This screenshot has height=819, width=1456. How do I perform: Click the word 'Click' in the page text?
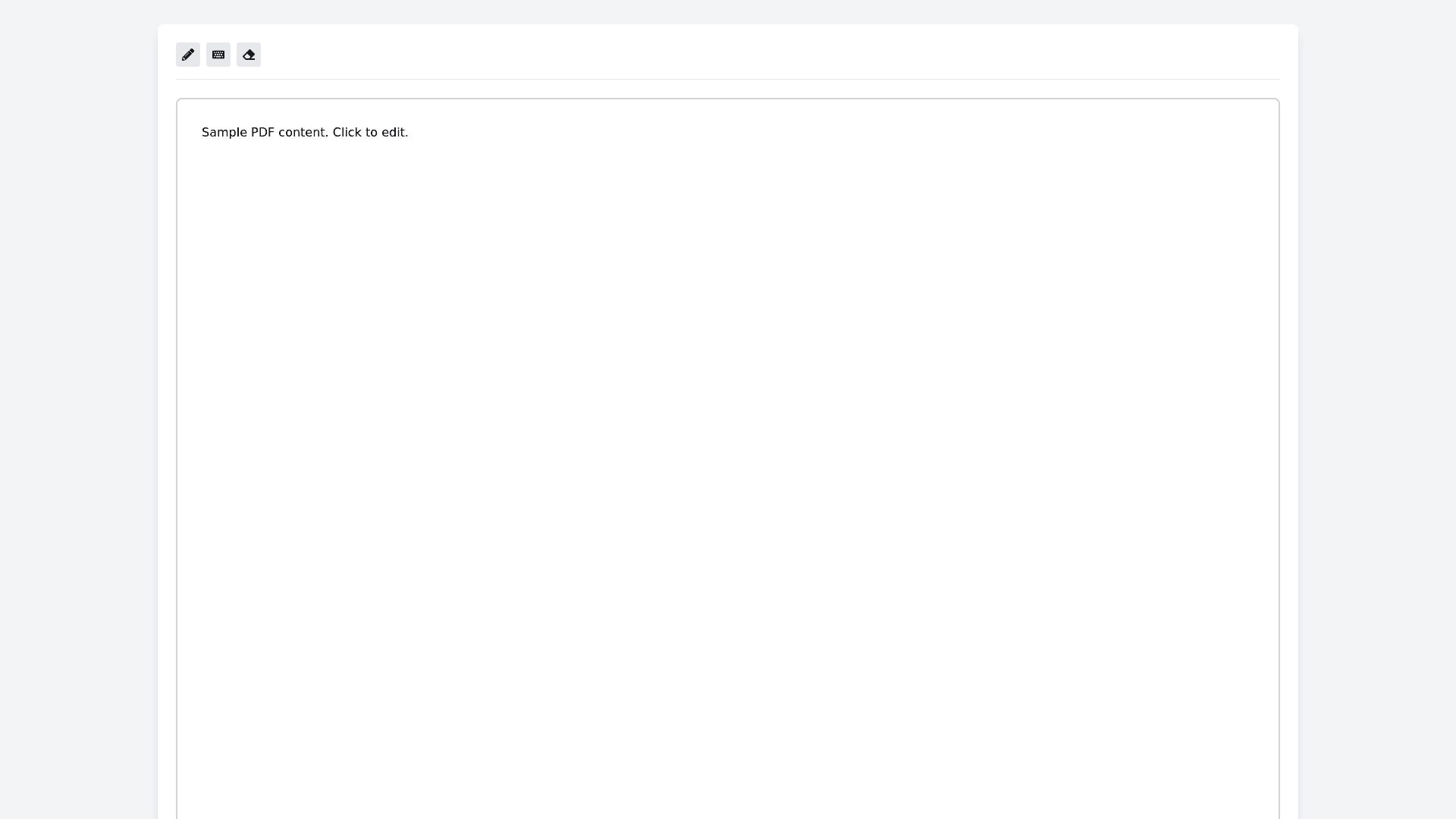347,133
